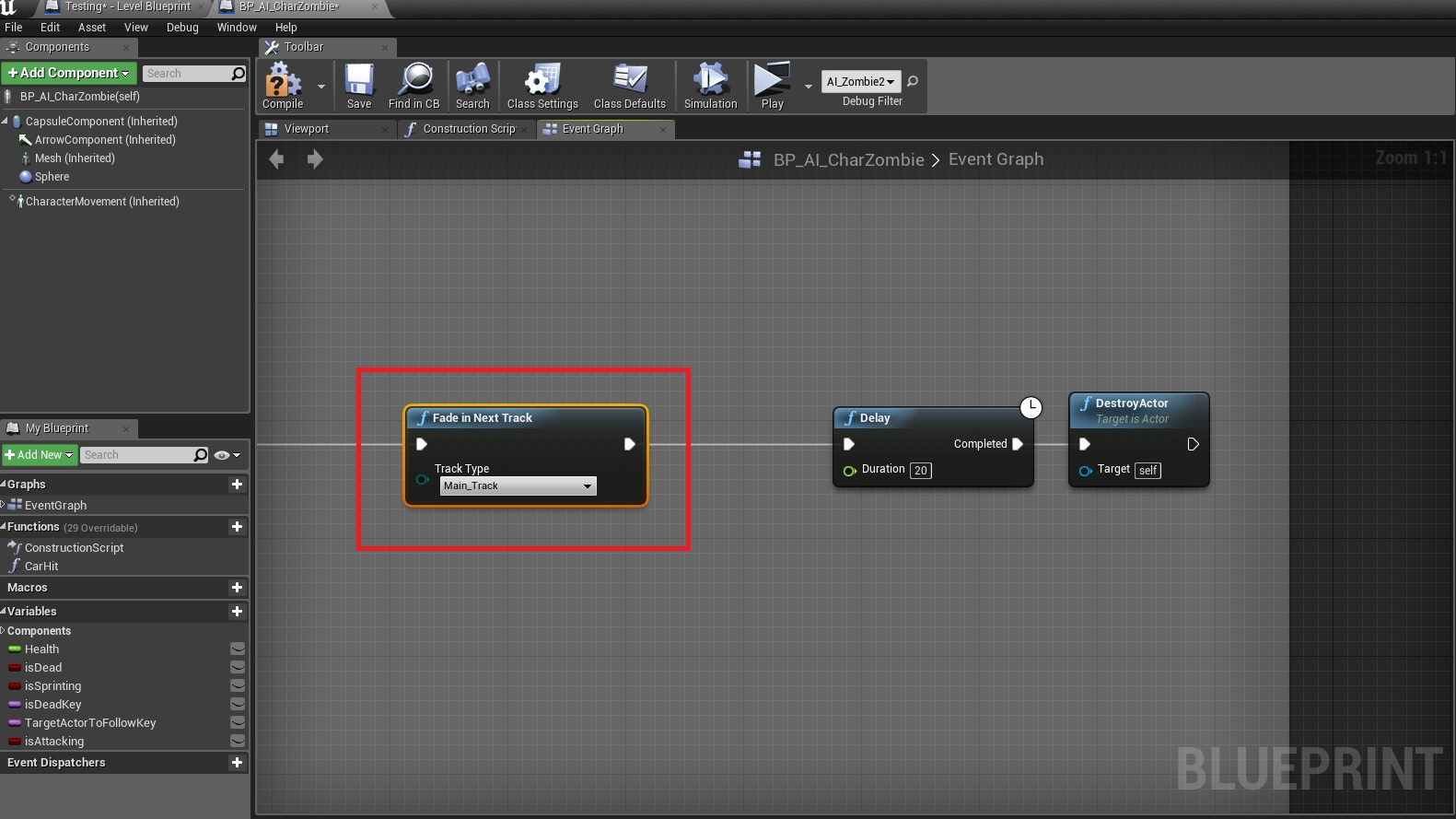Click the Add New button
The image size is (1456, 819).
pos(39,455)
